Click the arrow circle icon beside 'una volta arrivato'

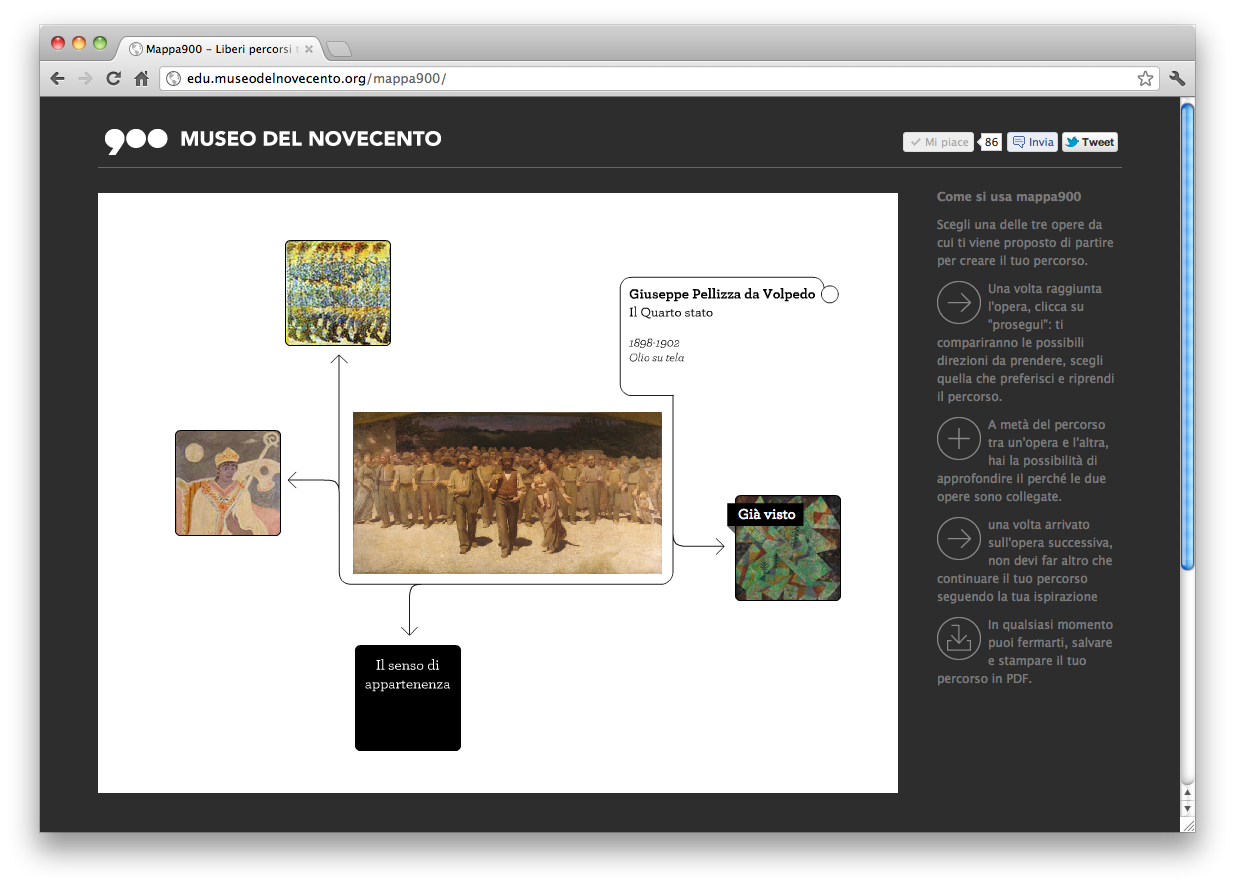click(959, 539)
